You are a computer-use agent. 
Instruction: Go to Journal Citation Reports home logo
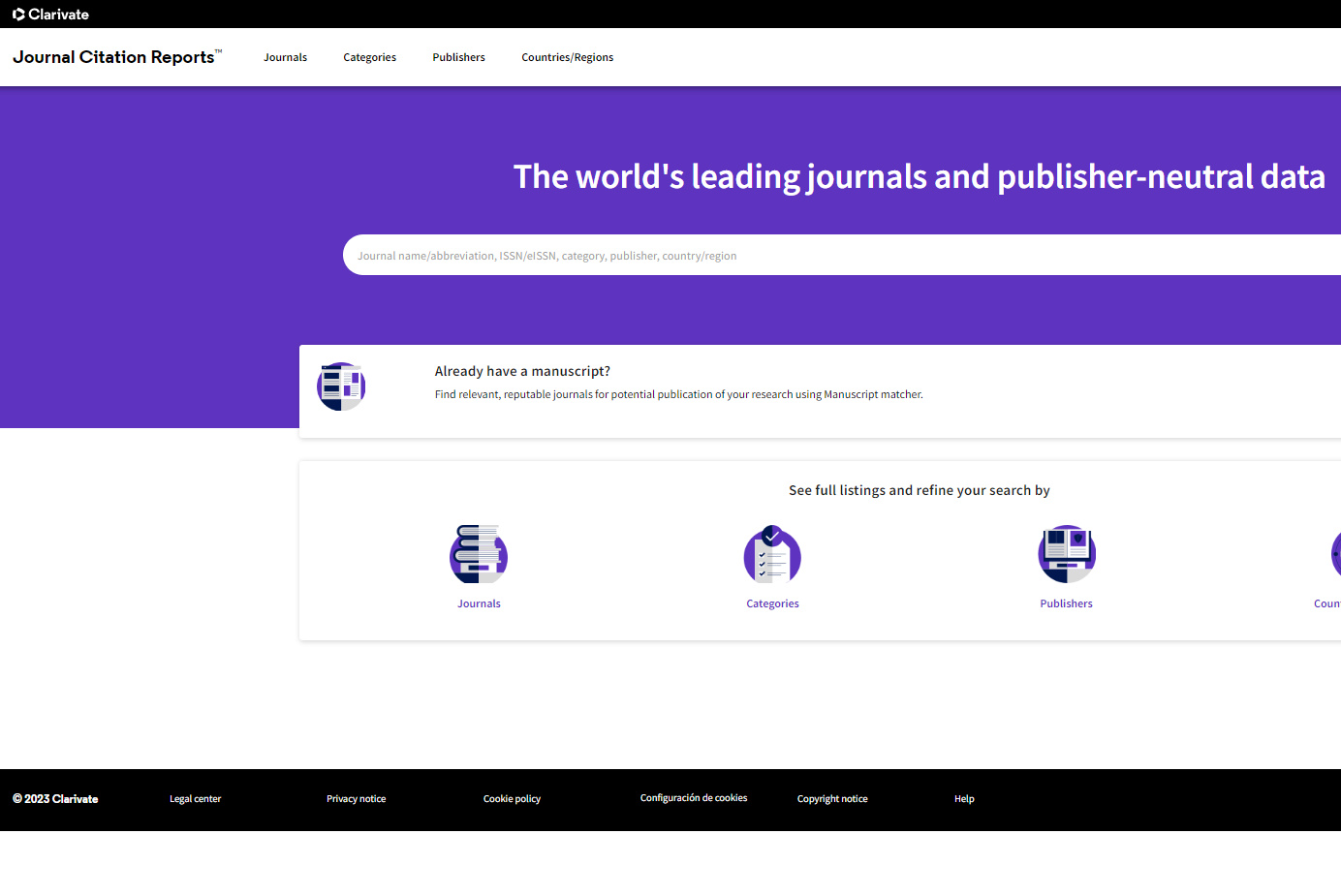tap(116, 57)
